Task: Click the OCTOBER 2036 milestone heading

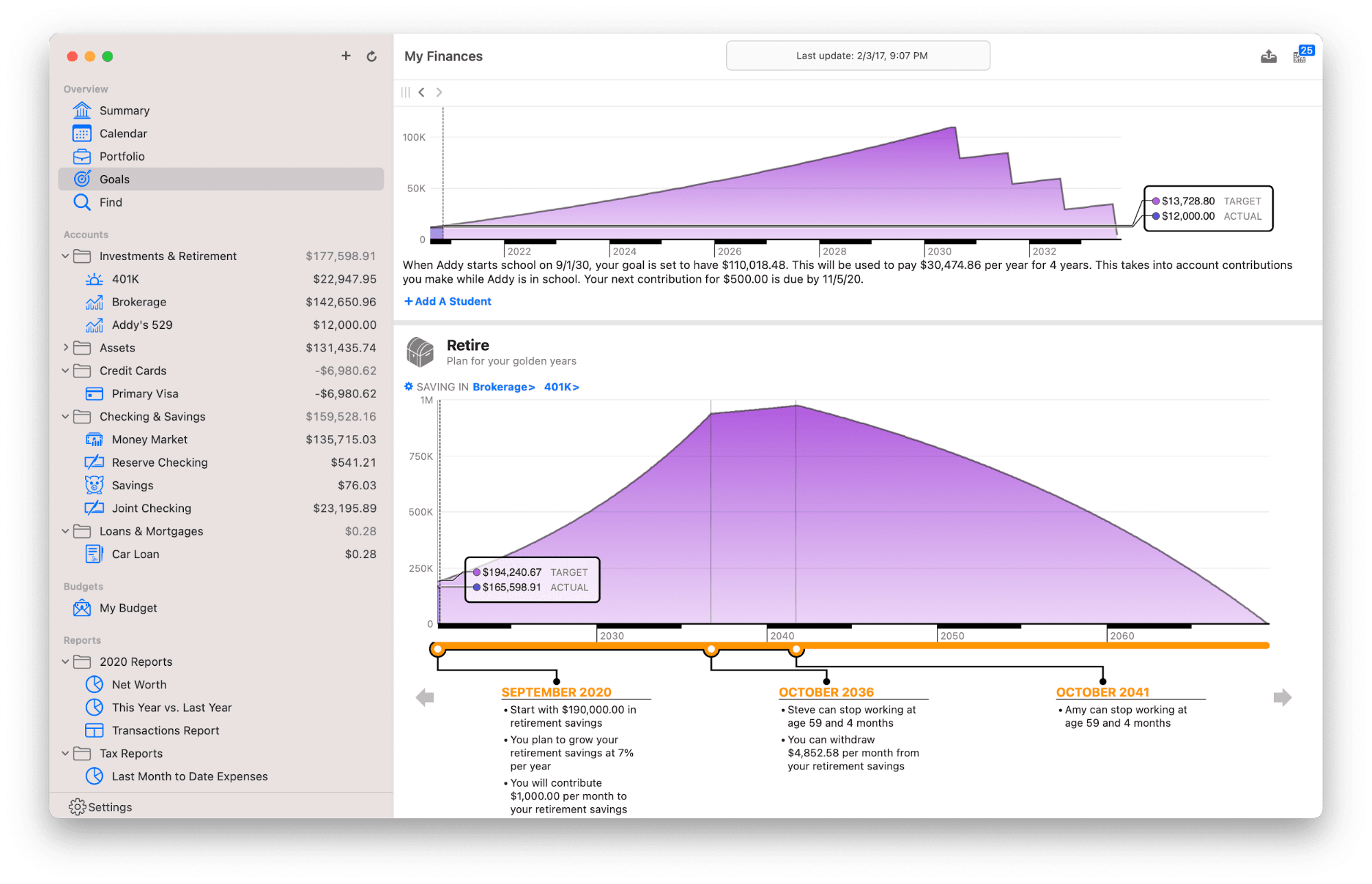Action: [x=826, y=692]
